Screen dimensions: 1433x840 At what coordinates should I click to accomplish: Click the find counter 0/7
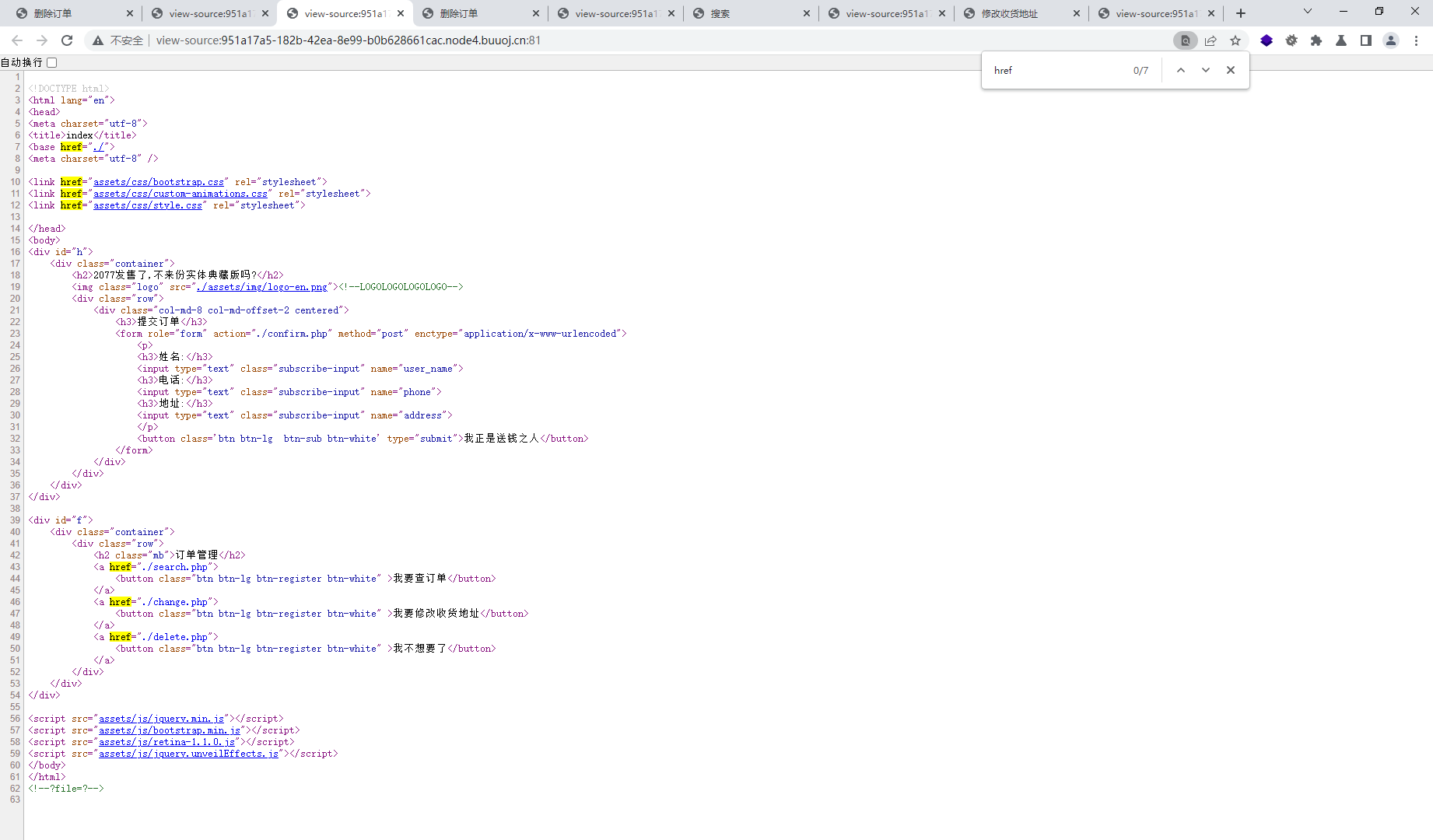1140,70
